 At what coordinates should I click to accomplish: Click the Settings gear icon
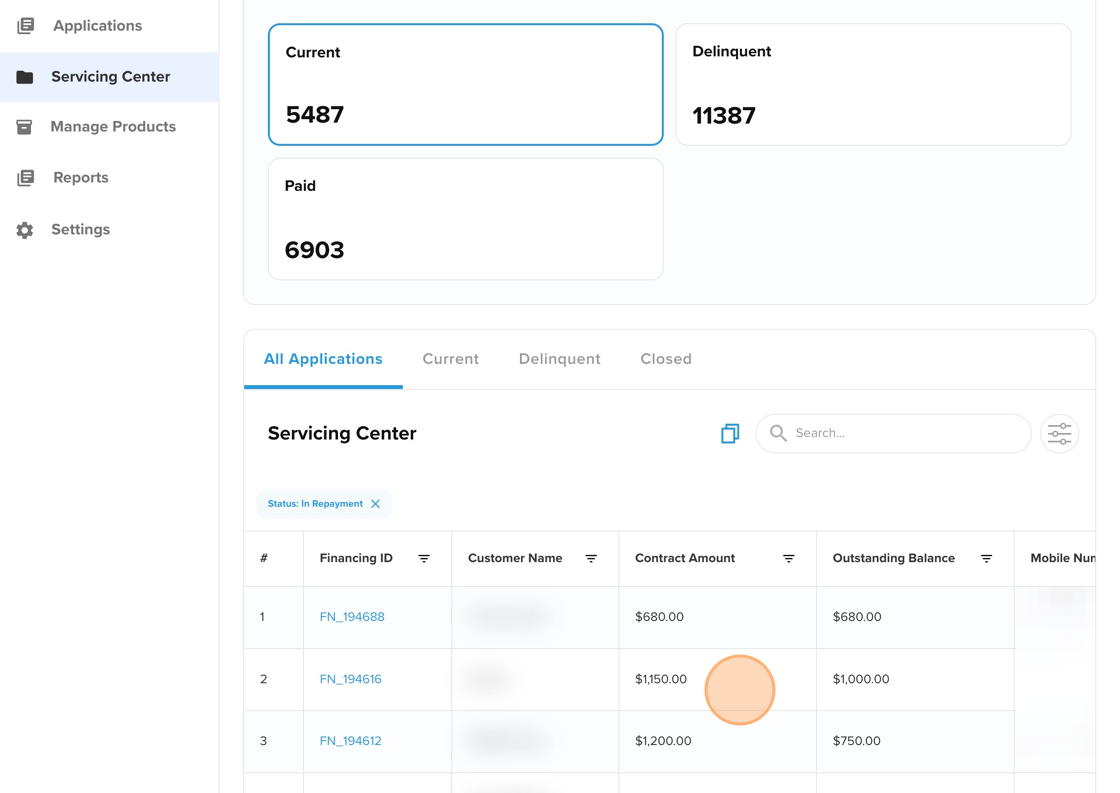[25, 230]
